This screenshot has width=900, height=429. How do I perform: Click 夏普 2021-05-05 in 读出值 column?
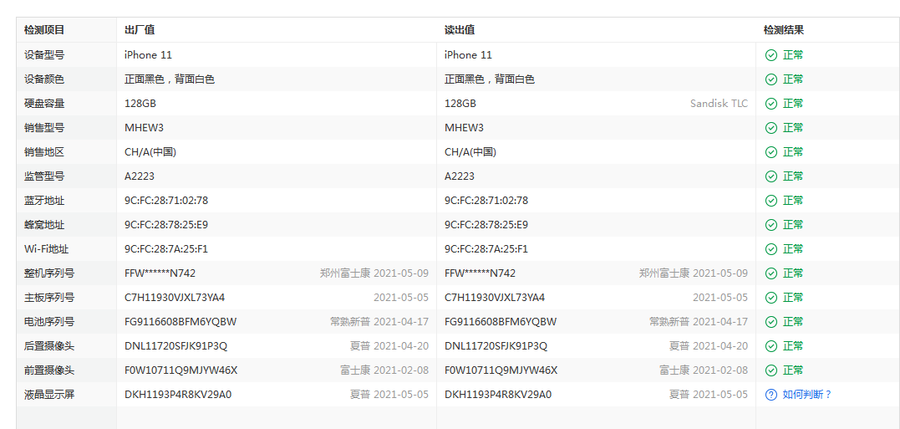(709, 395)
